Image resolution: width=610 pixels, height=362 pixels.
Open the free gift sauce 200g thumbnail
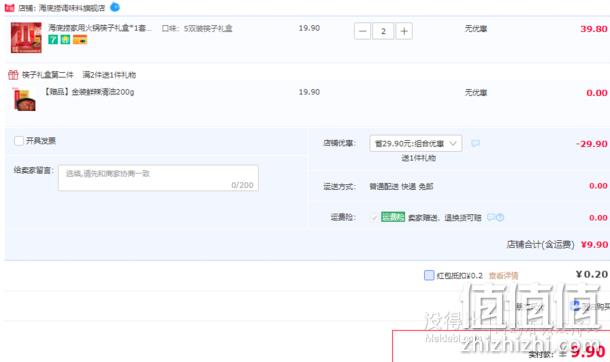(x=25, y=100)
